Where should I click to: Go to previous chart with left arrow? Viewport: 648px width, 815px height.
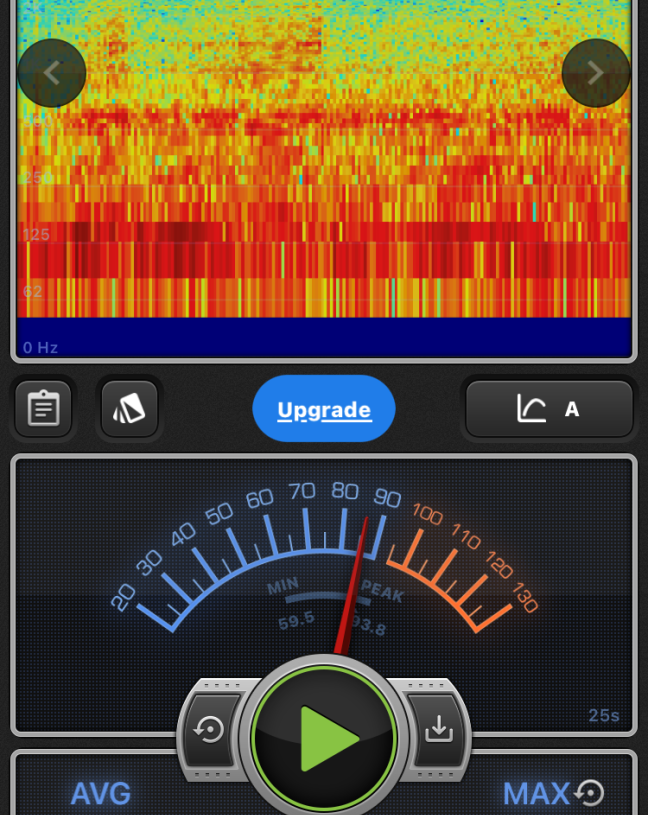[x=52, y=73]
